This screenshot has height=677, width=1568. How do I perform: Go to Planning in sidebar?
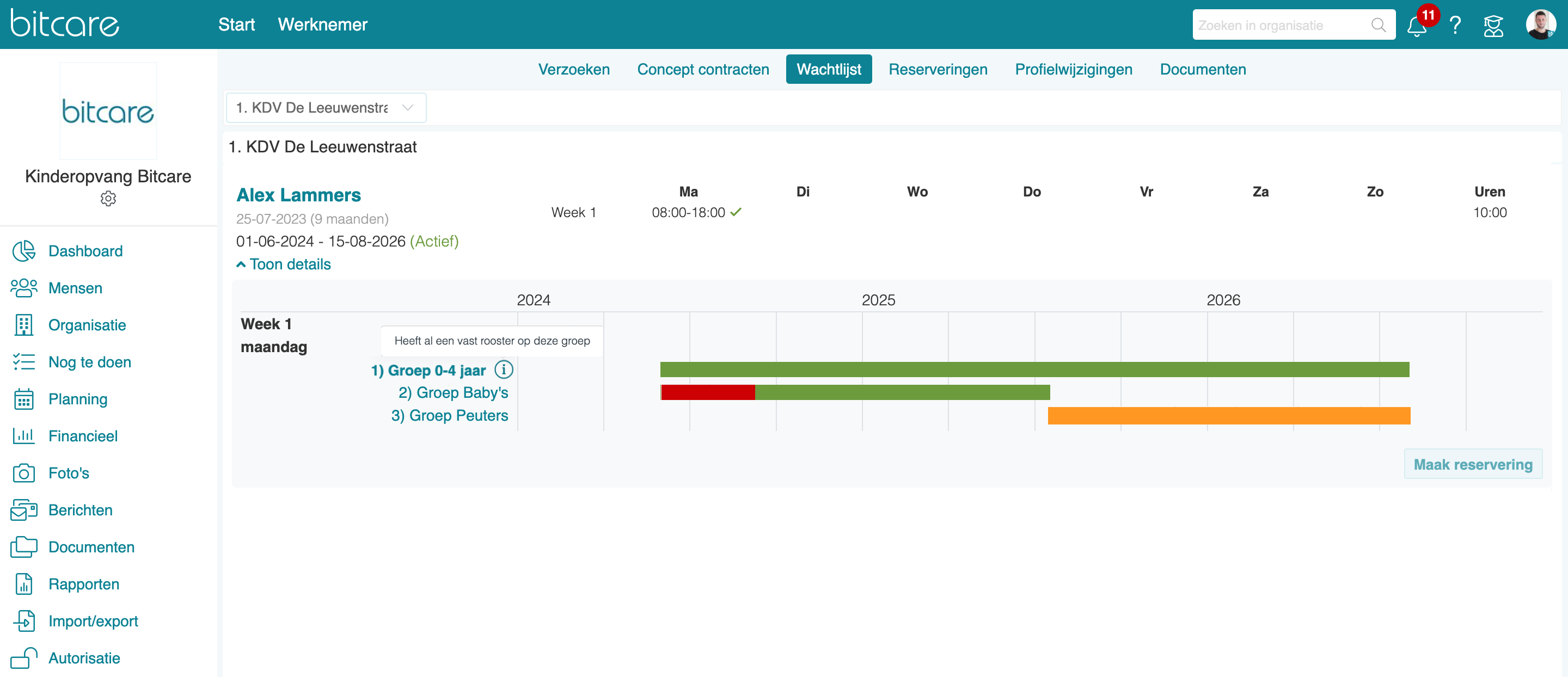(x=77, y=399)
